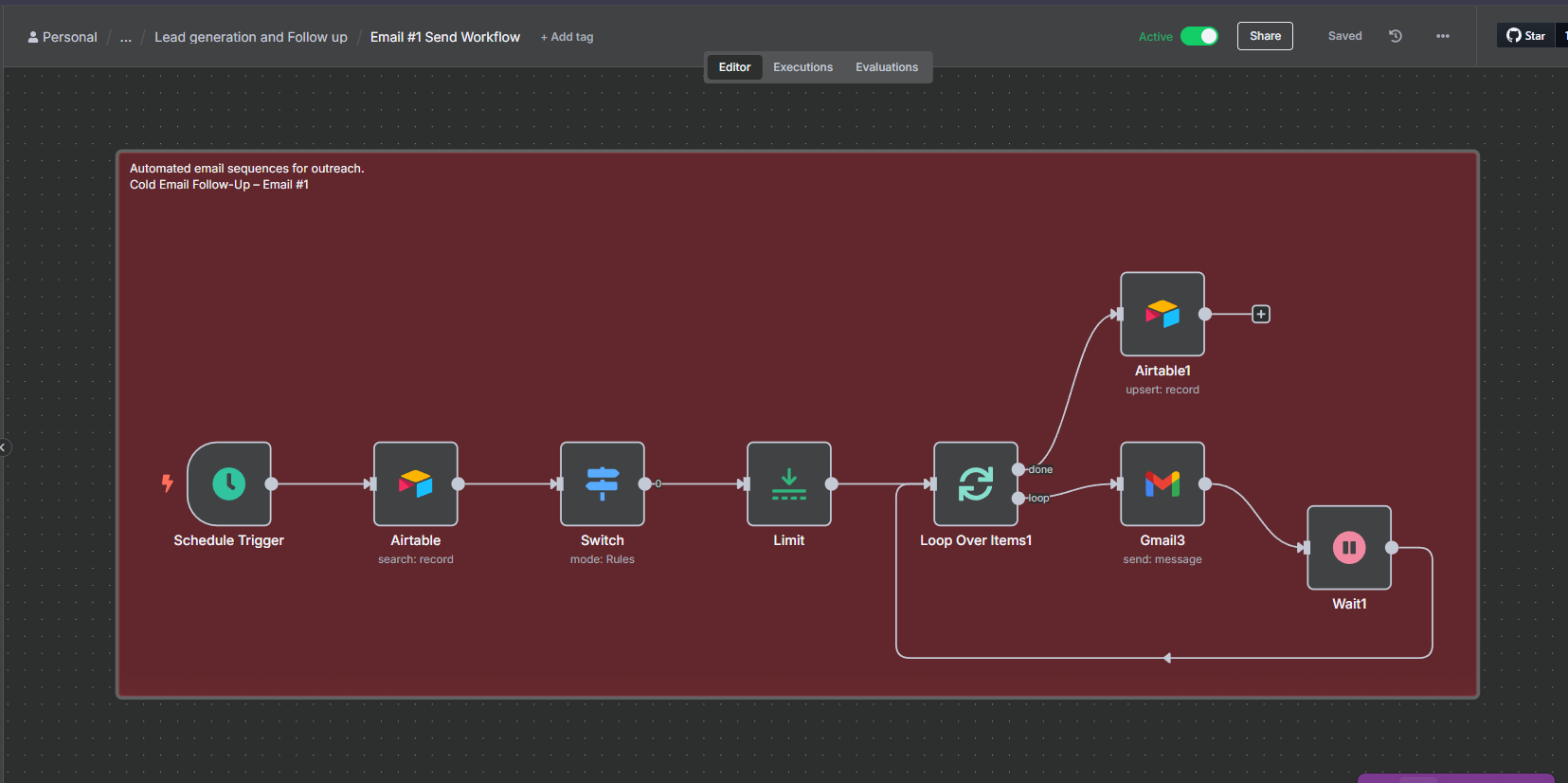Expand the left sidebar with the chevron
This screenshot has width=1568, height=783.
point(4,447)
